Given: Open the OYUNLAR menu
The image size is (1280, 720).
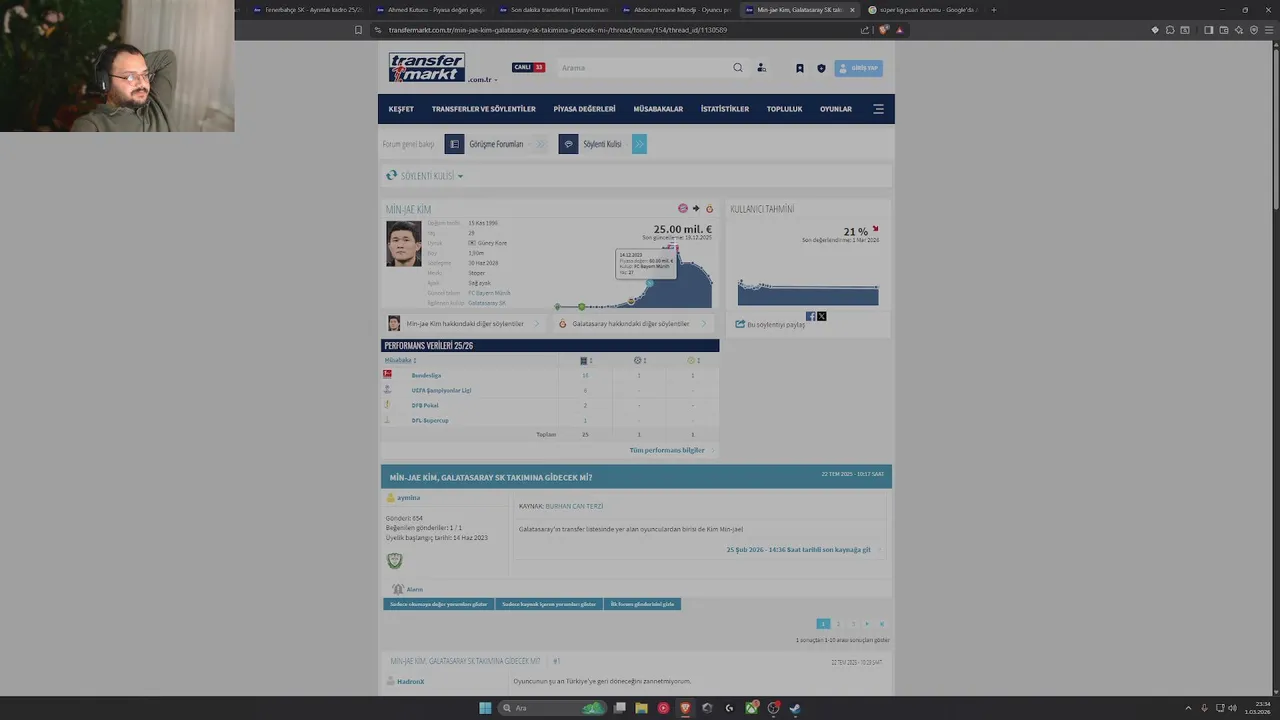Looking at the screenshot, I should coord(836,109).
